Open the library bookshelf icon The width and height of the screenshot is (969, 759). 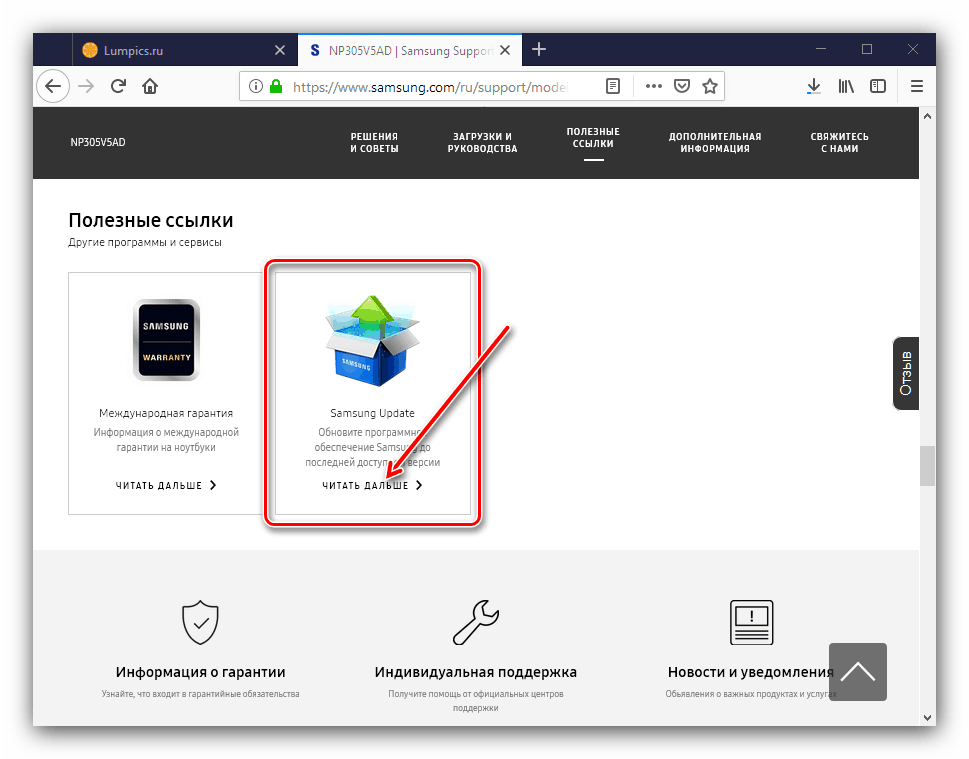click(846, 86)
